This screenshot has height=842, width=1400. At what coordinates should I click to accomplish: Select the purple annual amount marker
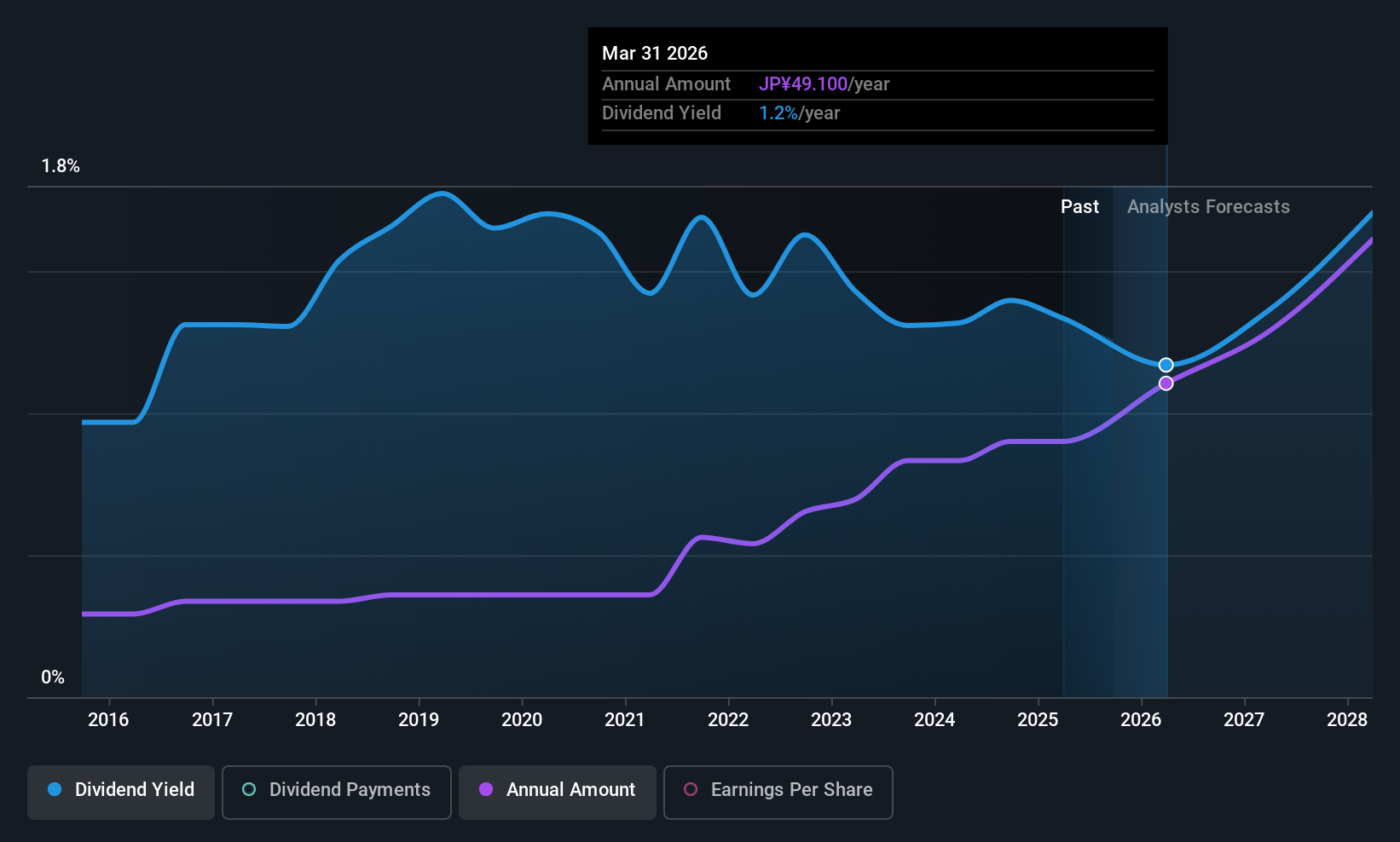coord(1166,384)
